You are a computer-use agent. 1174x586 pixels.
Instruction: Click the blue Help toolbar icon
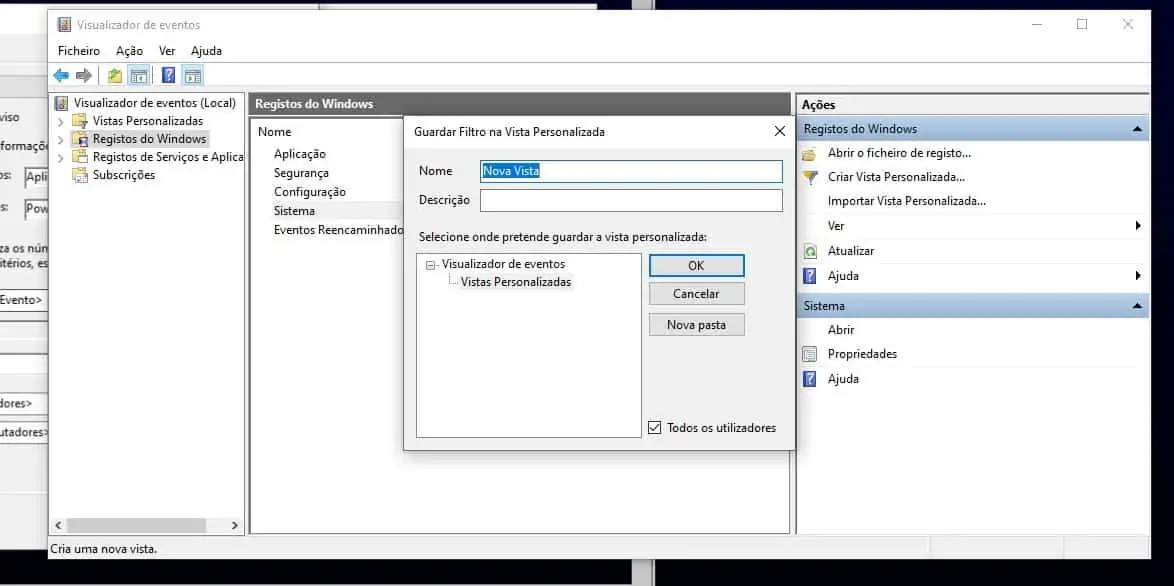point(168,75)
